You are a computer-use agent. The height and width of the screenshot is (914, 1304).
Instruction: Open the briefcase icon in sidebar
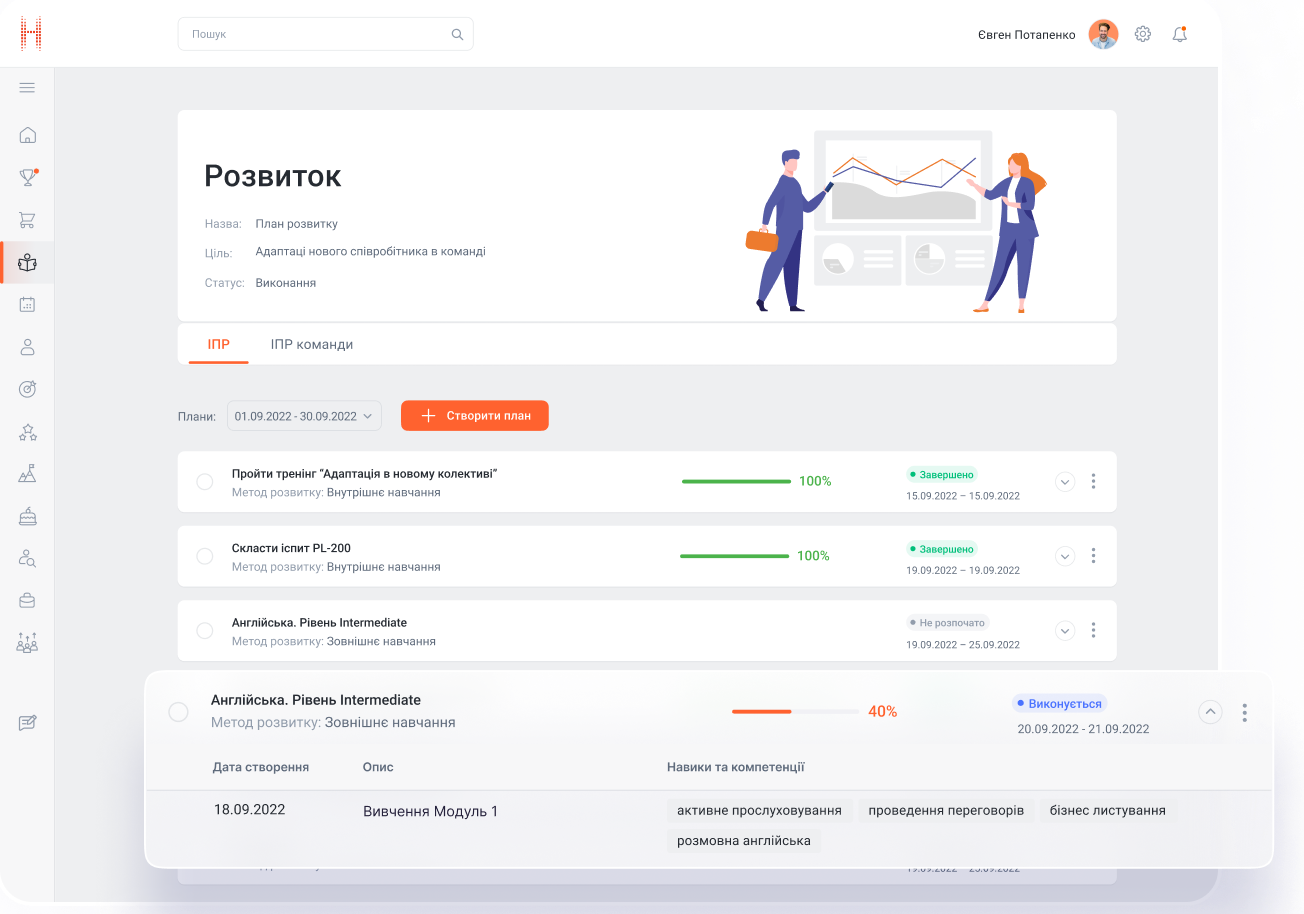point(27,600)
